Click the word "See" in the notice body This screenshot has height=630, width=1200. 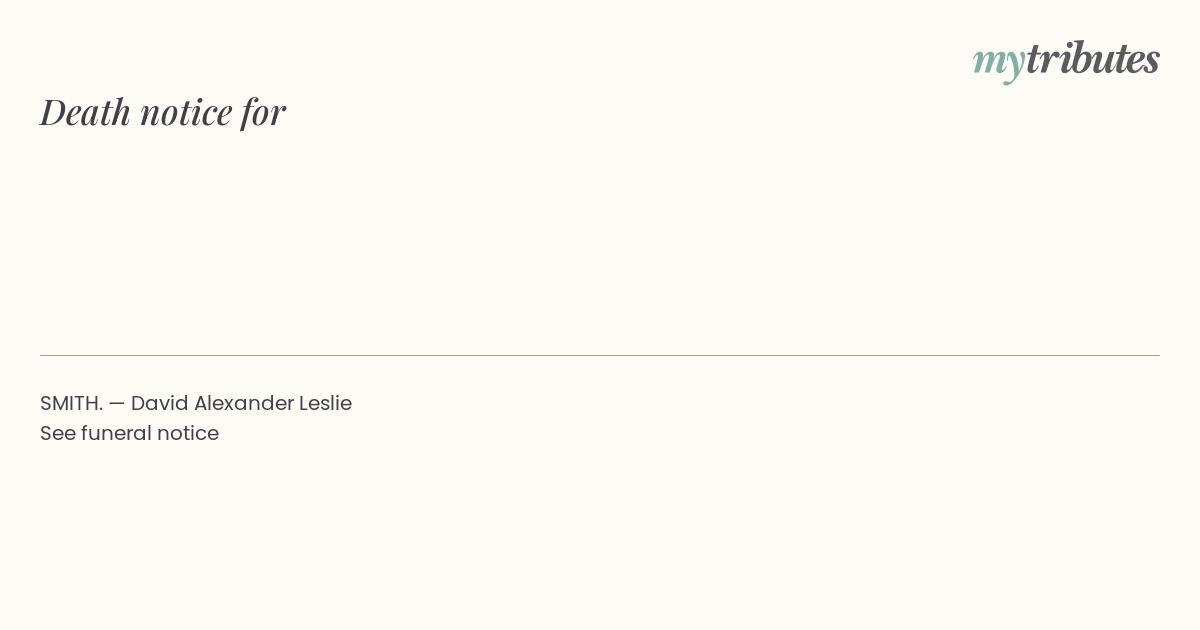pyautogui.click(x=57, y=433)
